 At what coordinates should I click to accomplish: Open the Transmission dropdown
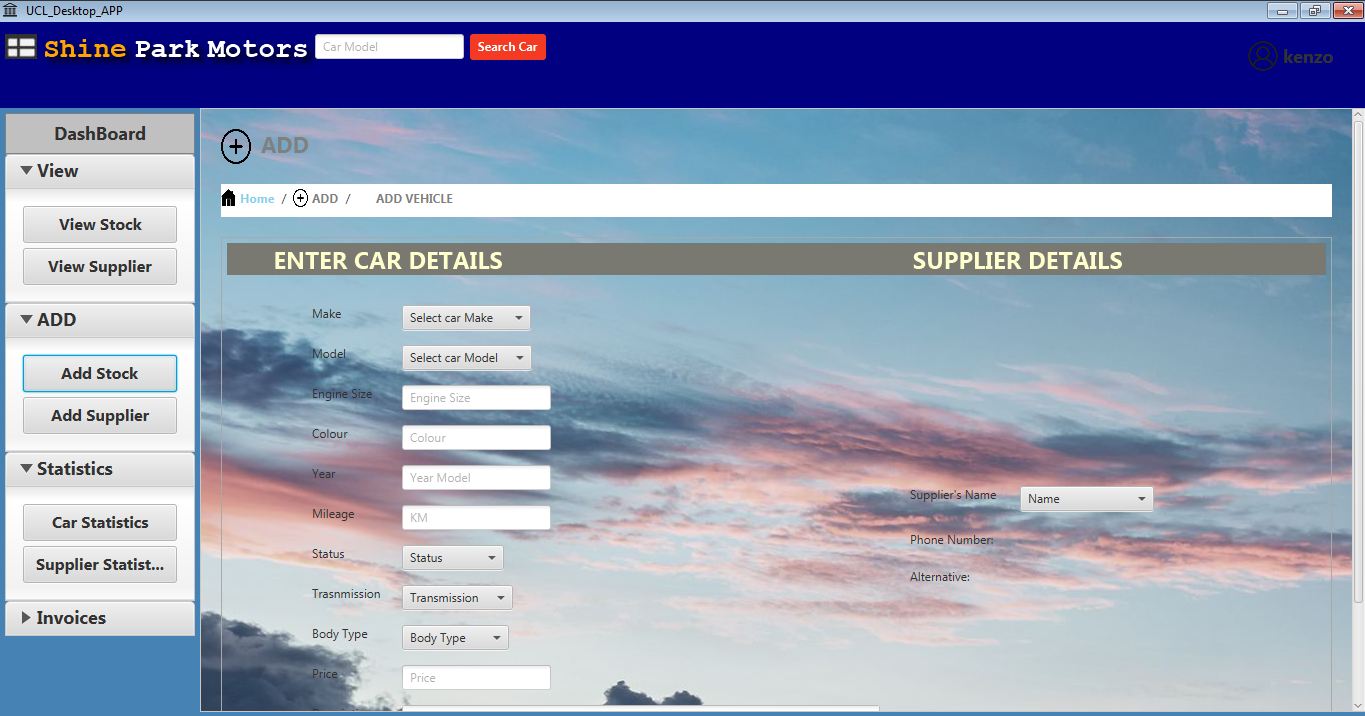(x=456, y=597)
